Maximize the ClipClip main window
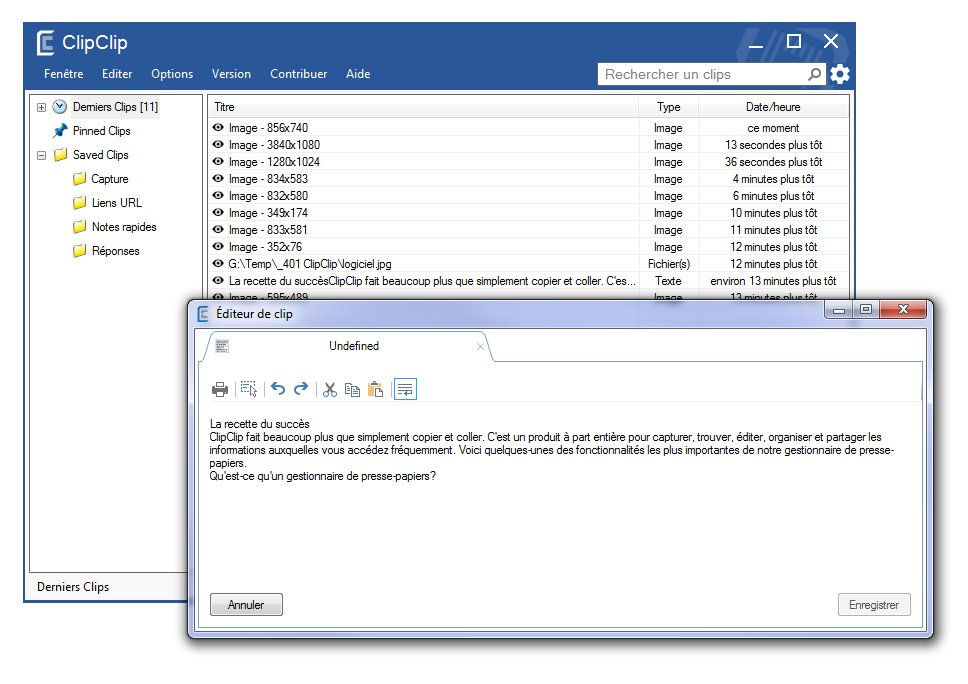Image resolution: width=968 pixels, height=684 pixels. 794,41
